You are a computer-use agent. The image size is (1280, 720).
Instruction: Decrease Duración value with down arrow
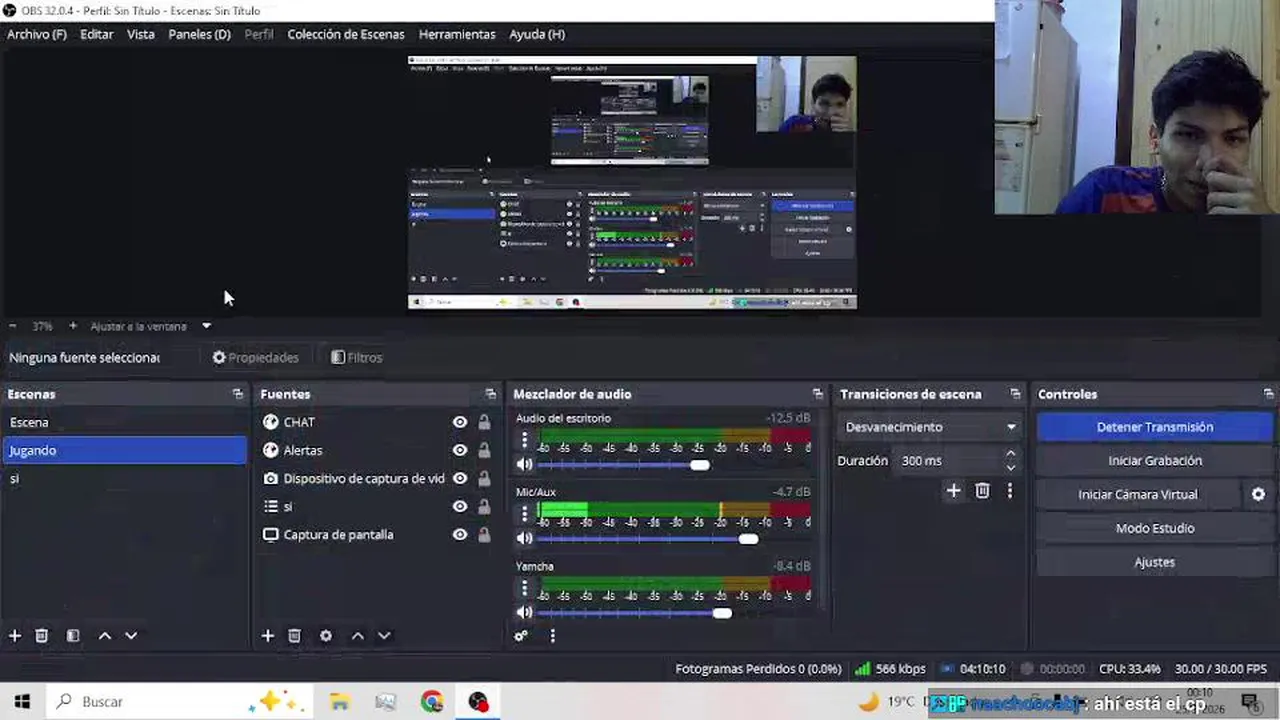[x=1010, y=467]
